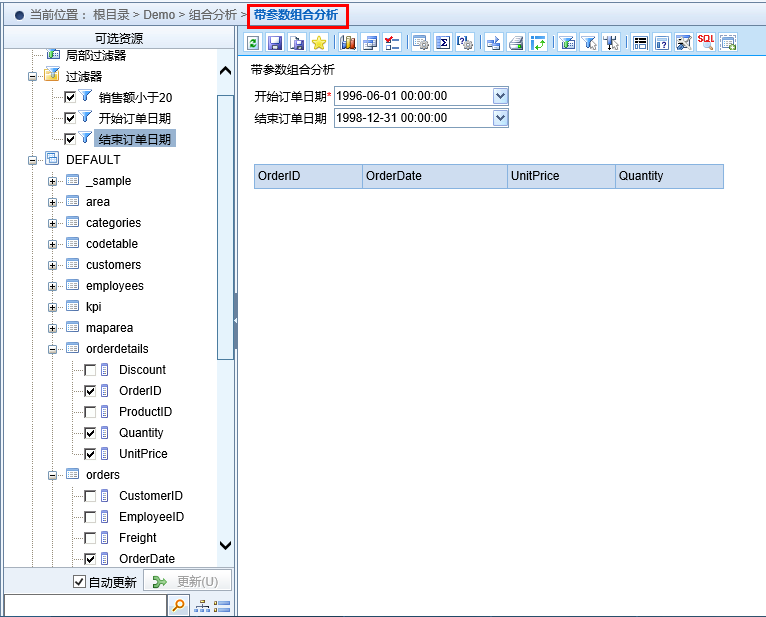Uncheck the UnitPrice field checkbox
This screenshot has height=617, width=766.
point(90,454)
